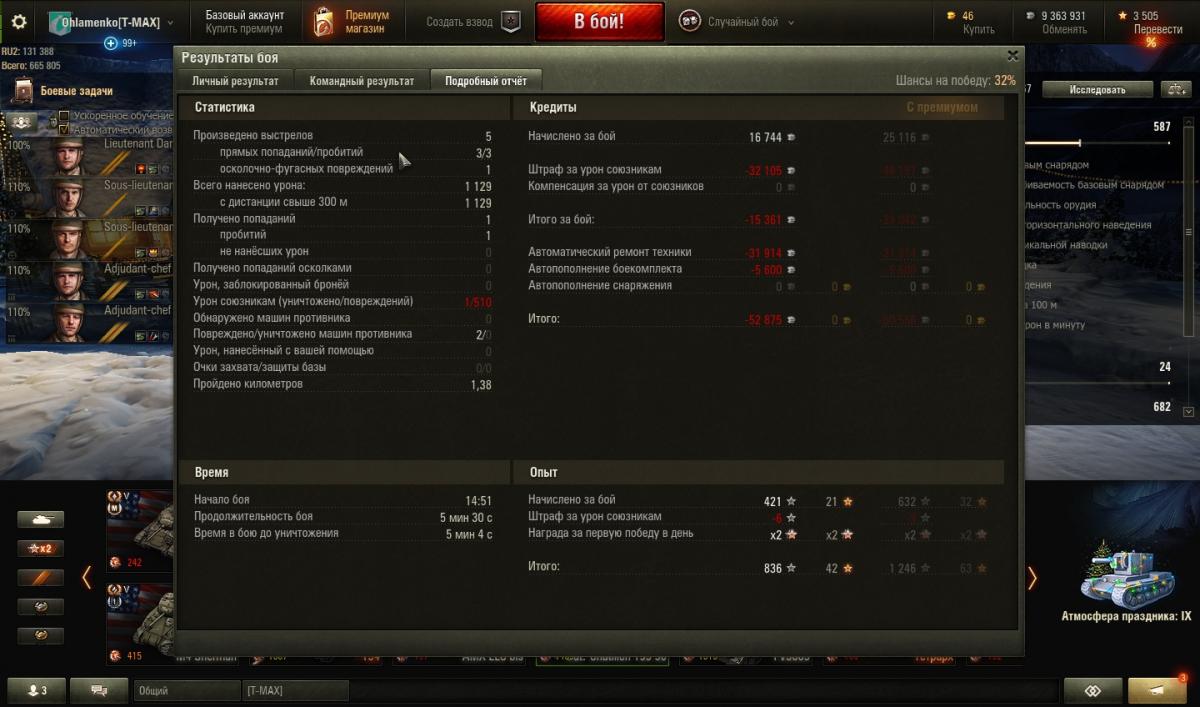Click the red В бой! button
1200x707 pixels.
600,22
